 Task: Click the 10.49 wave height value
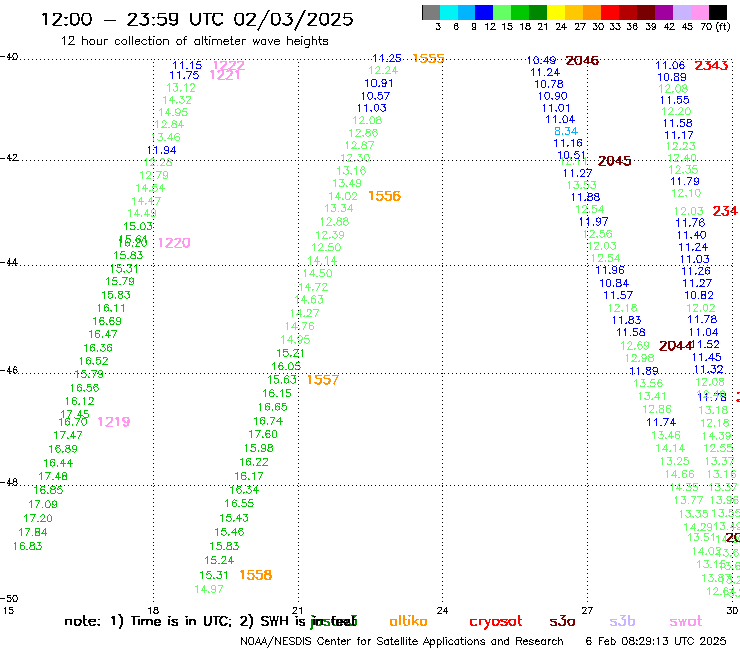coord(541,60)
